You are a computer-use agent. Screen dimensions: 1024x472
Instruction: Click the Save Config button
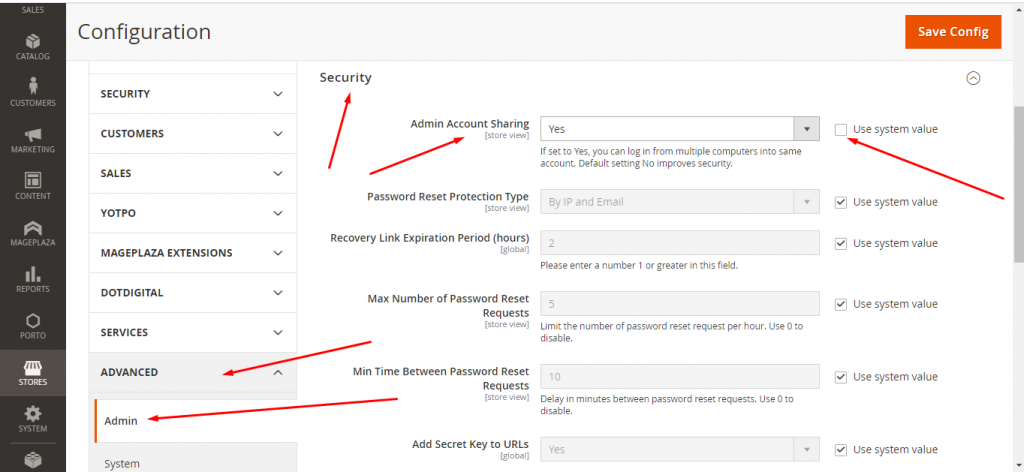[x=952, y=31]
